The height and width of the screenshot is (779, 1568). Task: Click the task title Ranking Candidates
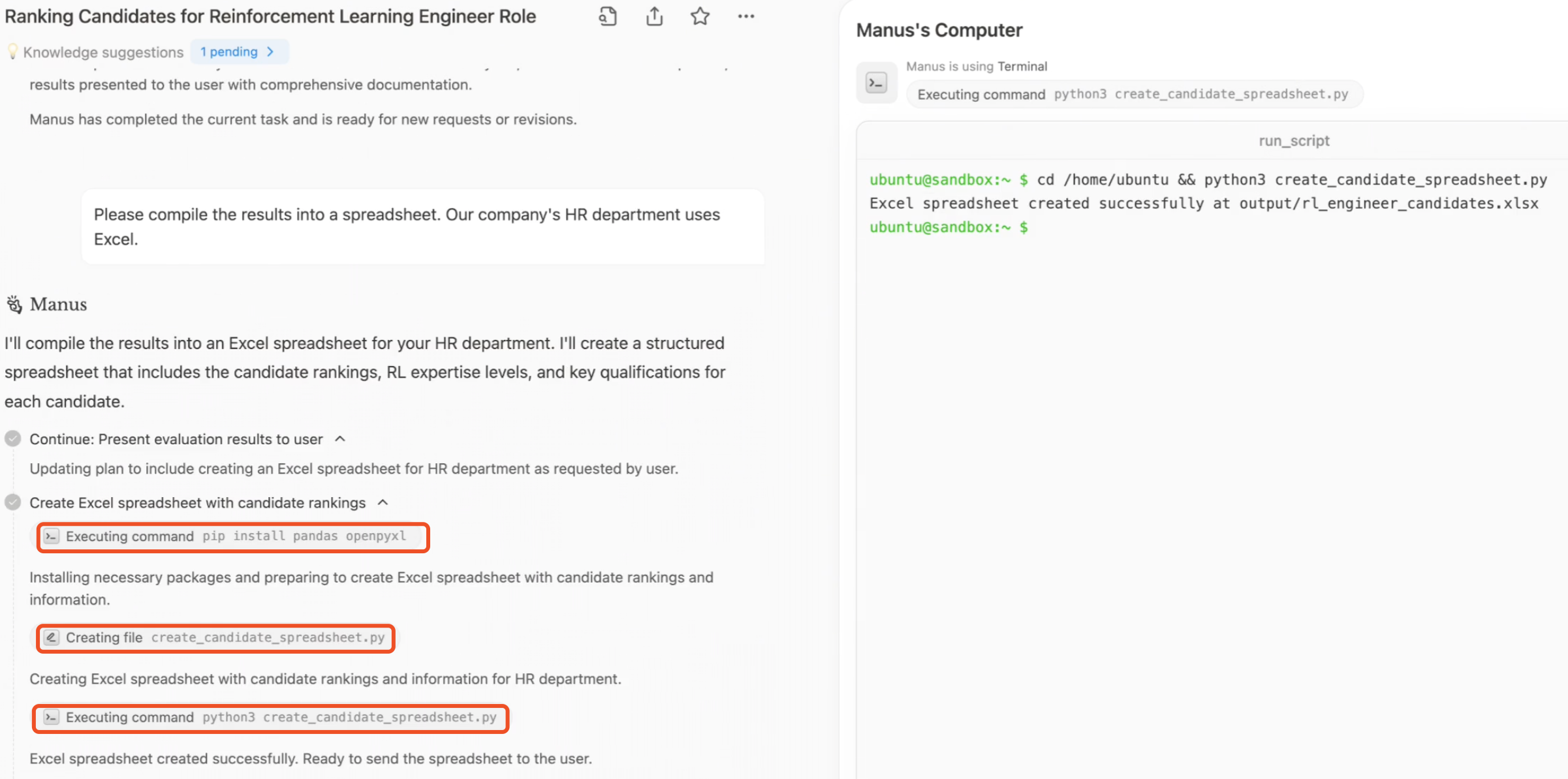point(270,16)
